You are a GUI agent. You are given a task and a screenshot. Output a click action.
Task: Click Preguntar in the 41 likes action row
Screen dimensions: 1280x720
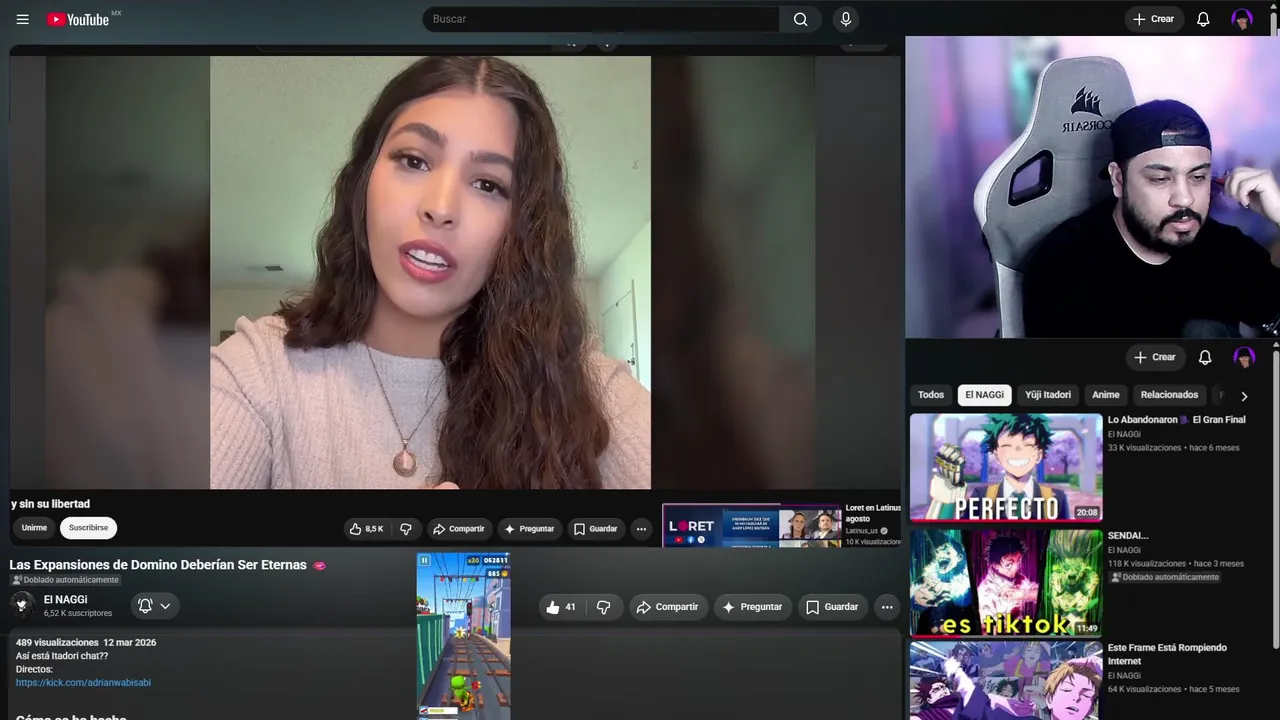(x=752, y=607)
